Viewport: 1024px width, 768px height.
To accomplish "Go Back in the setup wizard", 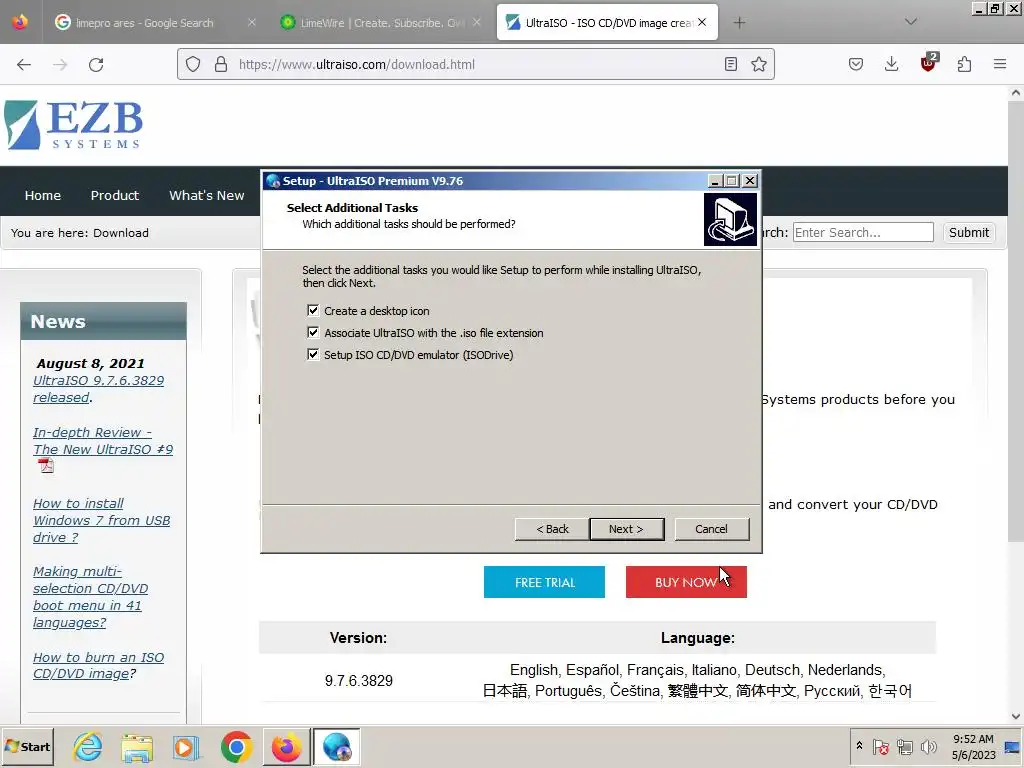I will tap(552, 529).
